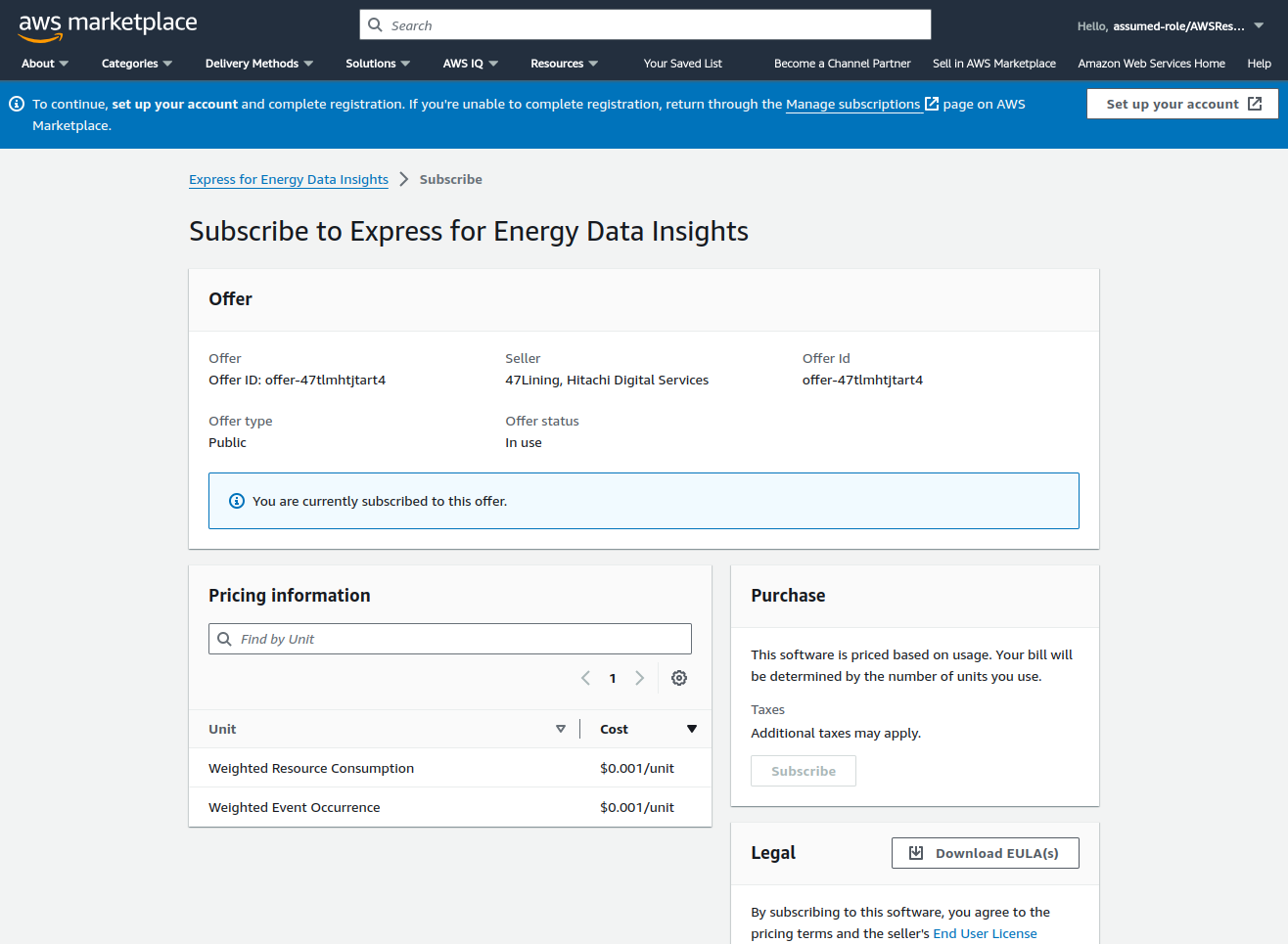Open the Solutions dropdown
This screenshot has width=1288, height=944.
(378, 64)
